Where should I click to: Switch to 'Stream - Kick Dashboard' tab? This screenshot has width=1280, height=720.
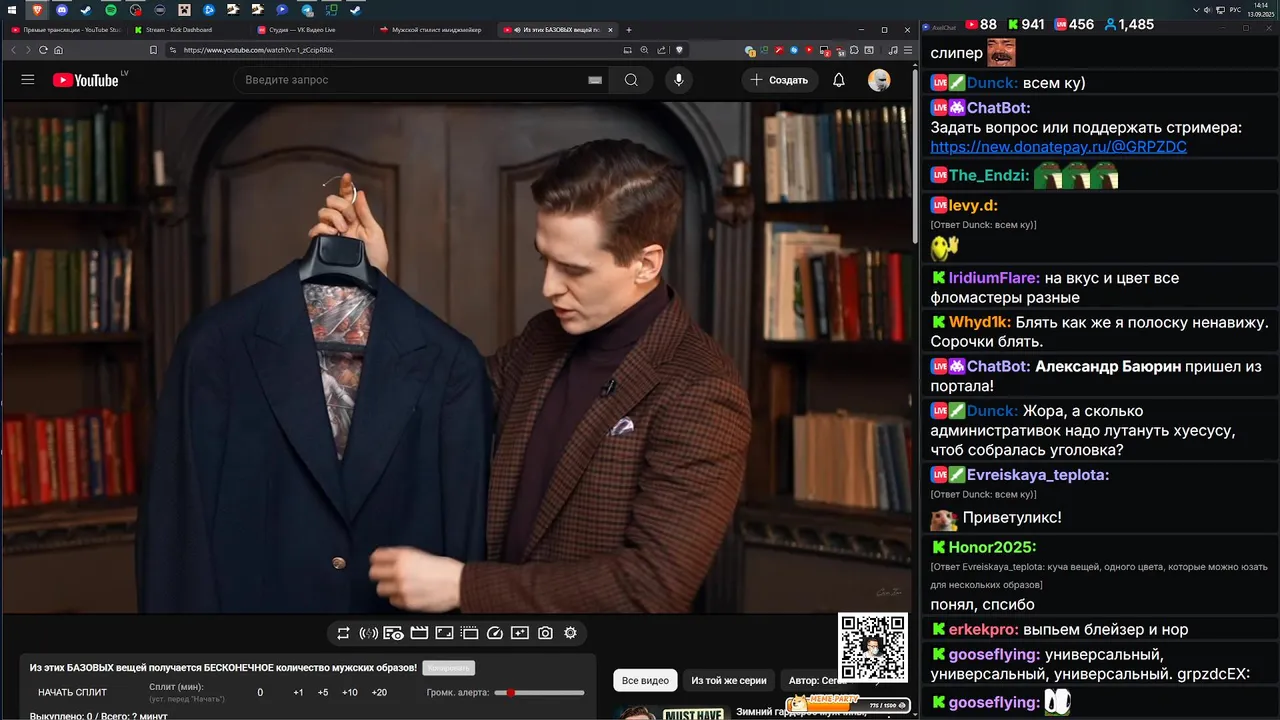click(188, 30)
